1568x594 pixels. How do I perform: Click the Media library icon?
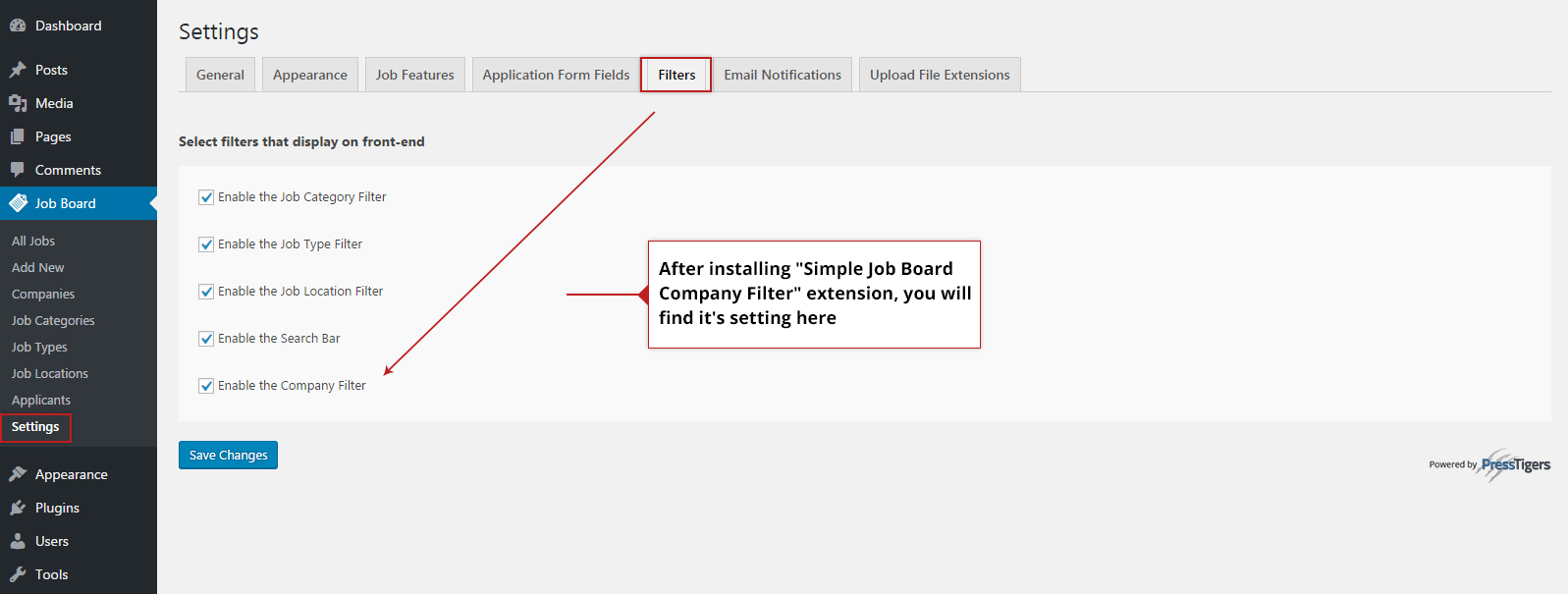[x=18, y=103]
